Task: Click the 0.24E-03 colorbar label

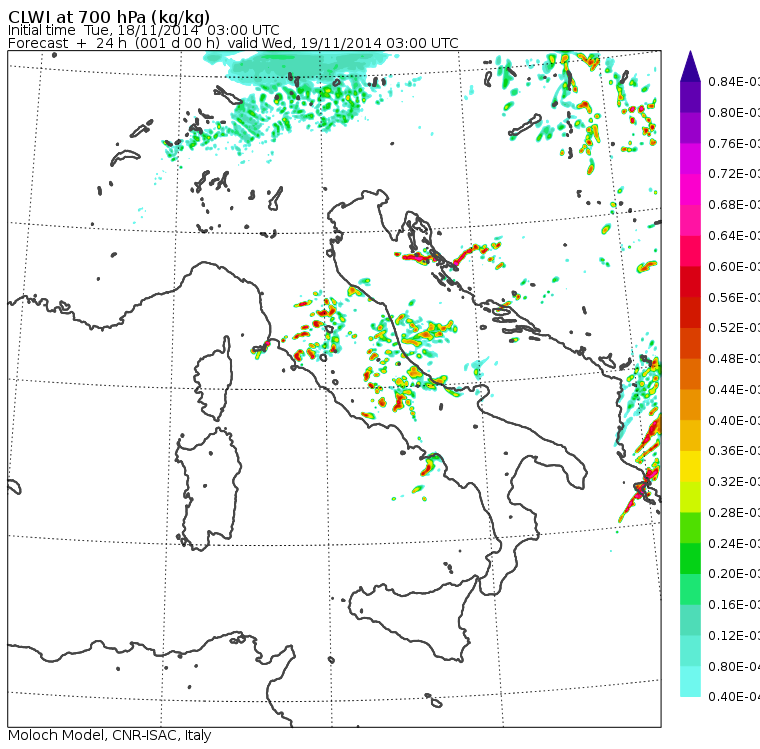Action: (x=734, y=543)
